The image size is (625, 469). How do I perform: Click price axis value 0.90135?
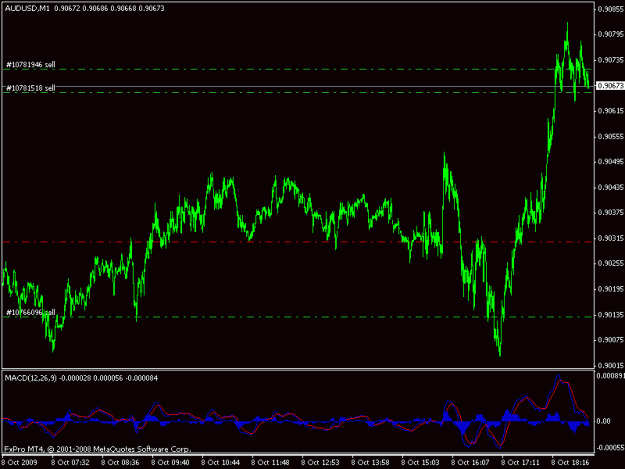tap(611, 314)
